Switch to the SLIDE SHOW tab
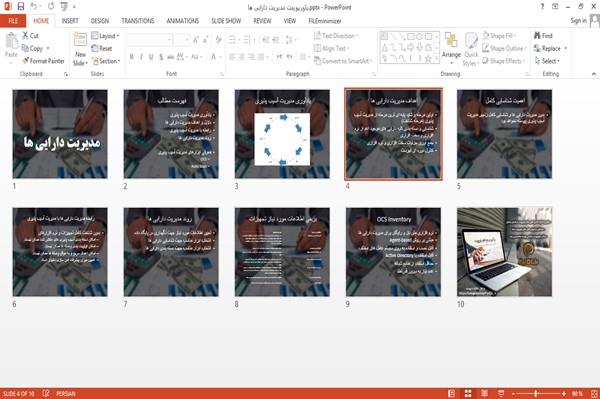The height and width of the screenshot is (399, 600). pos(226,21)
